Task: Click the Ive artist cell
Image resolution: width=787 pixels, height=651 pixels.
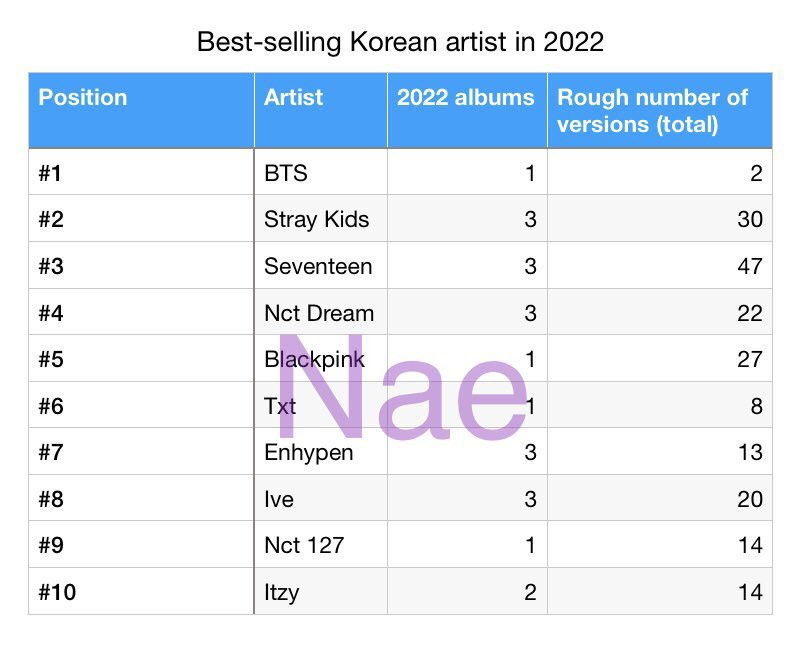Action: (321, 498)
